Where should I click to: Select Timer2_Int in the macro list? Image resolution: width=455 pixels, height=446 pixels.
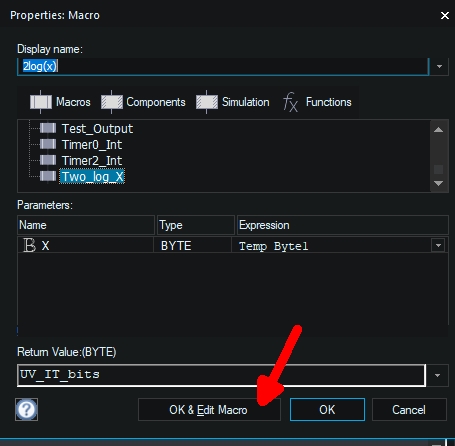pos(92,161)
